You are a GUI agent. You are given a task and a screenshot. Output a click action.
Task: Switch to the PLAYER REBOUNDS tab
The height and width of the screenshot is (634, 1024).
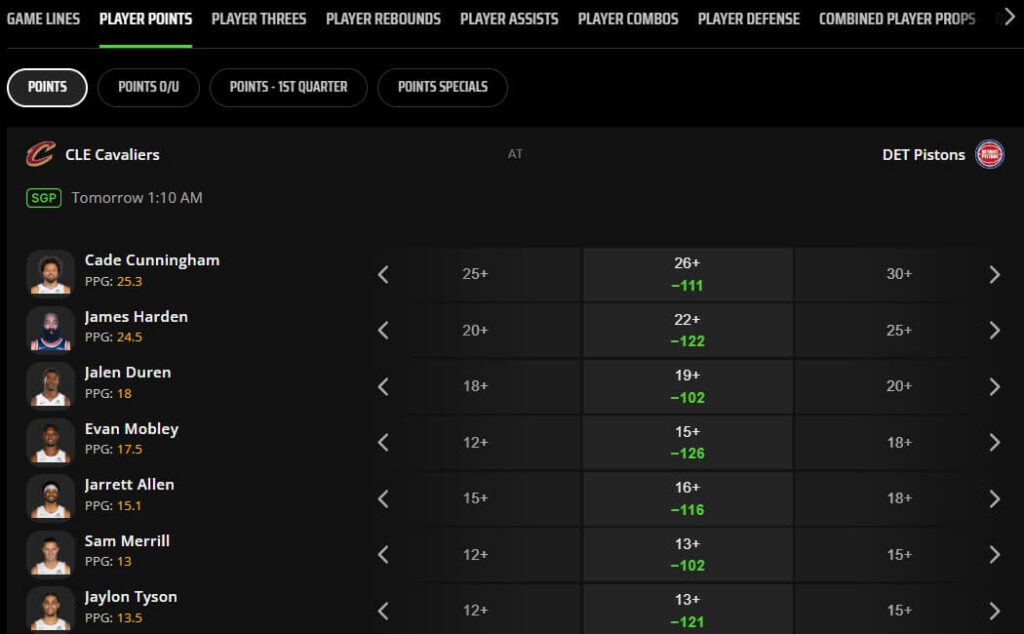click(383, 17)
